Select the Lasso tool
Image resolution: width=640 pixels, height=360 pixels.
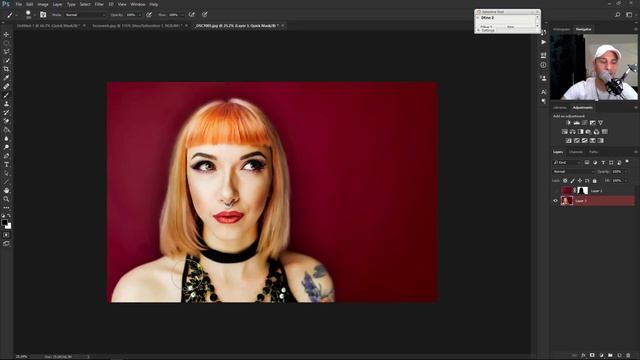6,51
